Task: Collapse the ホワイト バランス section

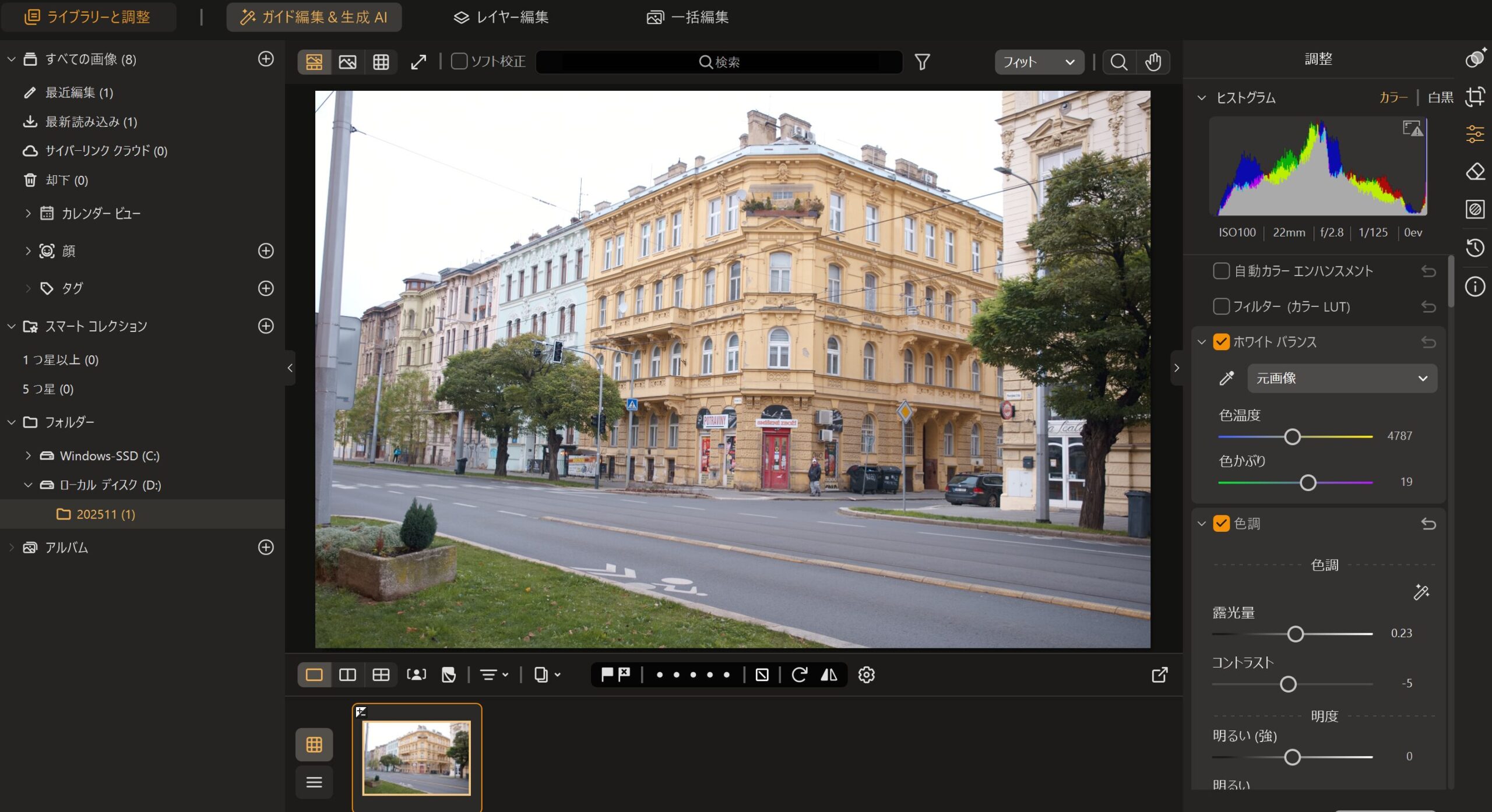Action: coord(1201,342)
